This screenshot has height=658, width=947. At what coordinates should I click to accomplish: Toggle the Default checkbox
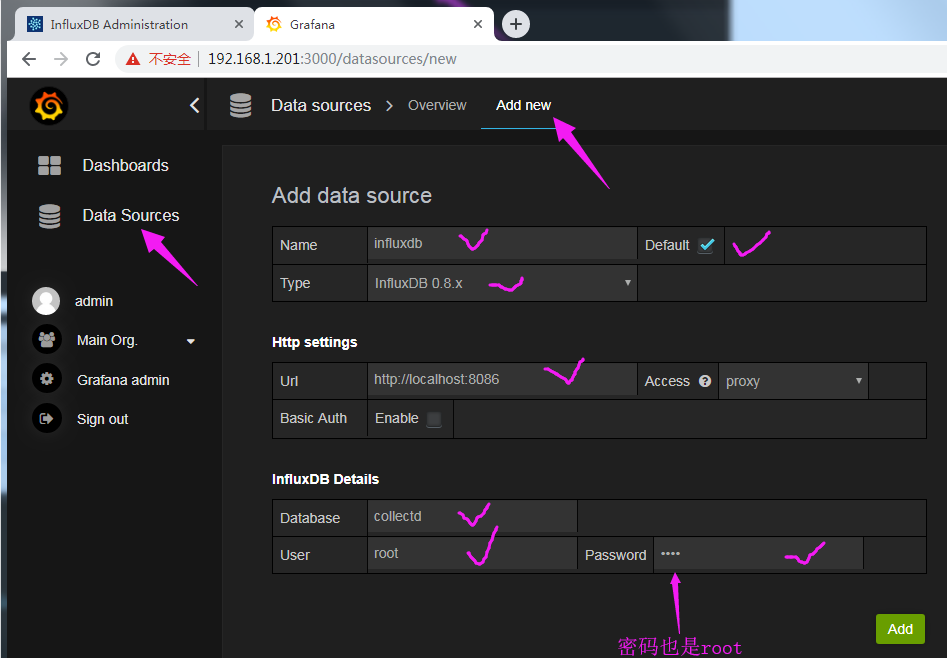point(706,245)
